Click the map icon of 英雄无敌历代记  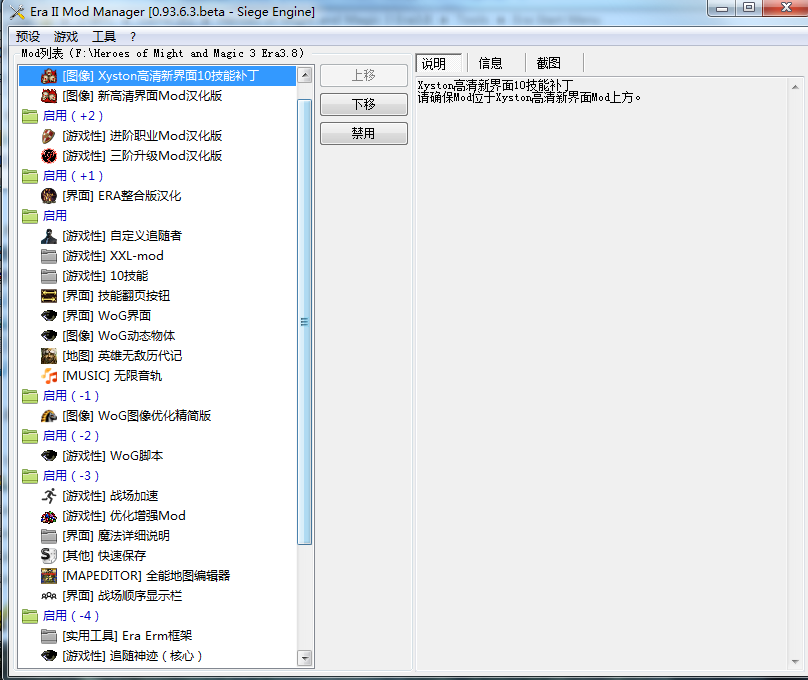49,356
